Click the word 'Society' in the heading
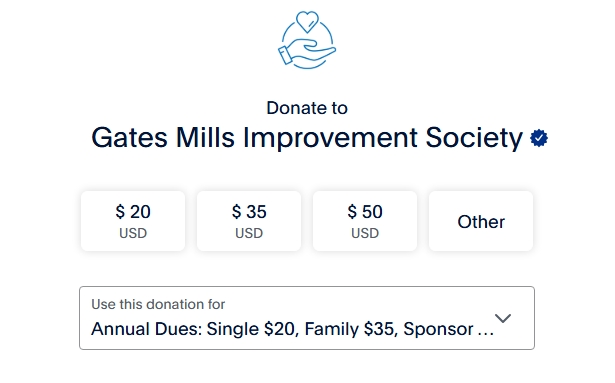This screenshot has width=615, height=383. (x=474, y=138)
